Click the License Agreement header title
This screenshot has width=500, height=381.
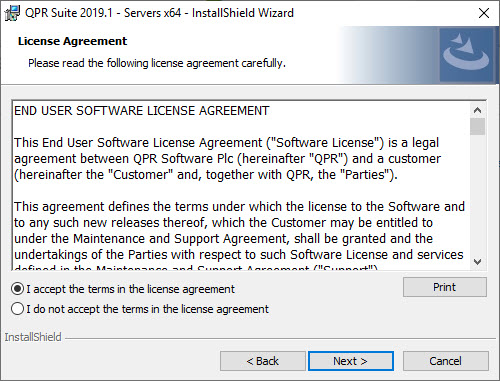coord(72,41)
